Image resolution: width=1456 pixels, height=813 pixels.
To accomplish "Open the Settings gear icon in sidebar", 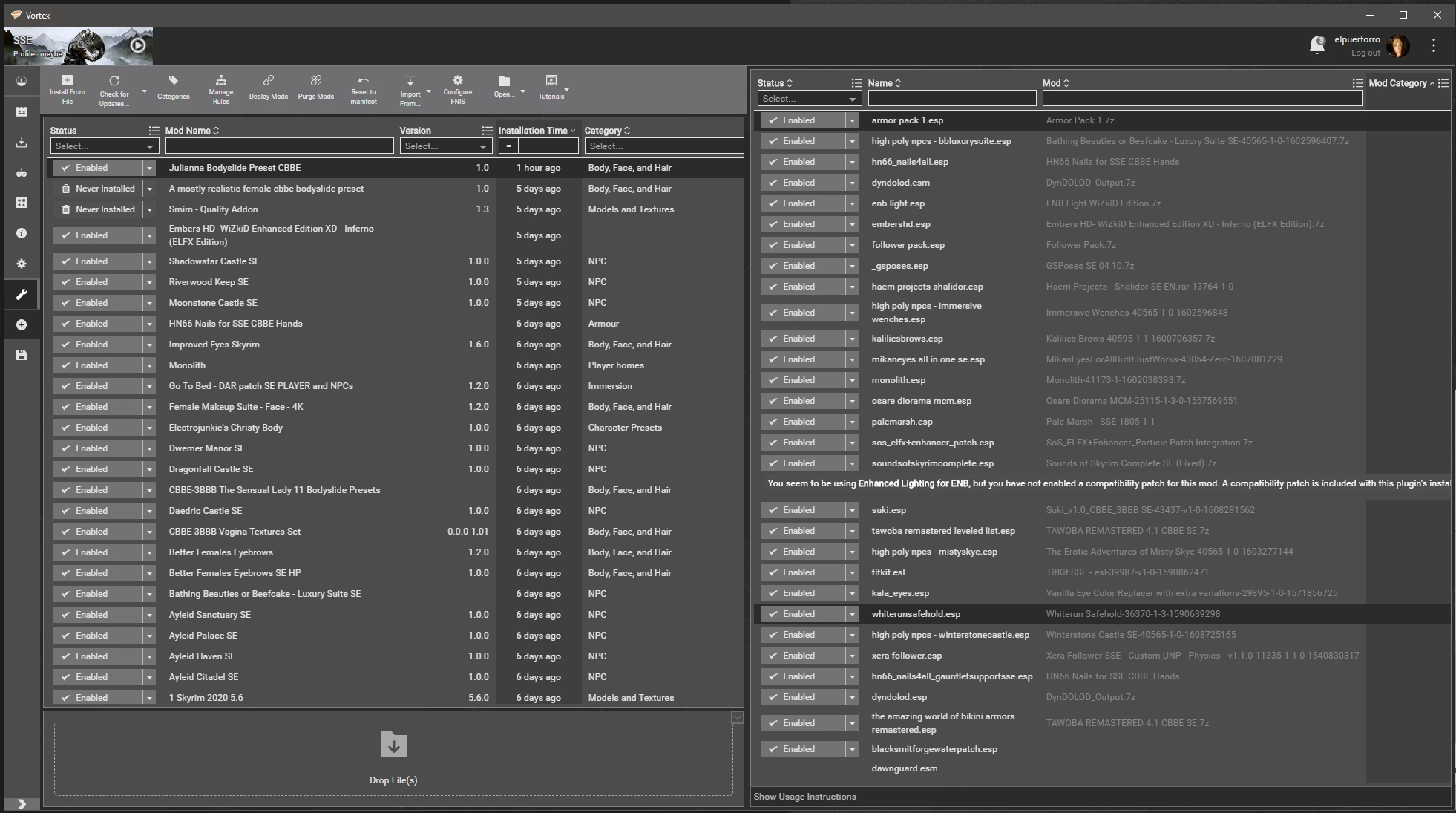I will click(22, 264).
